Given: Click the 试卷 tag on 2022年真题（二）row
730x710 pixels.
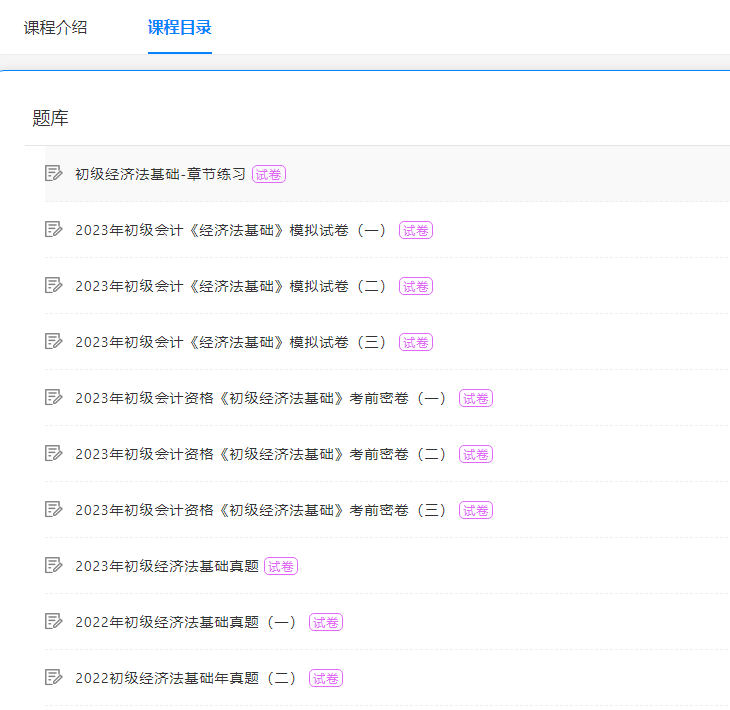Looking at the screenshot, I should [326, 679].
